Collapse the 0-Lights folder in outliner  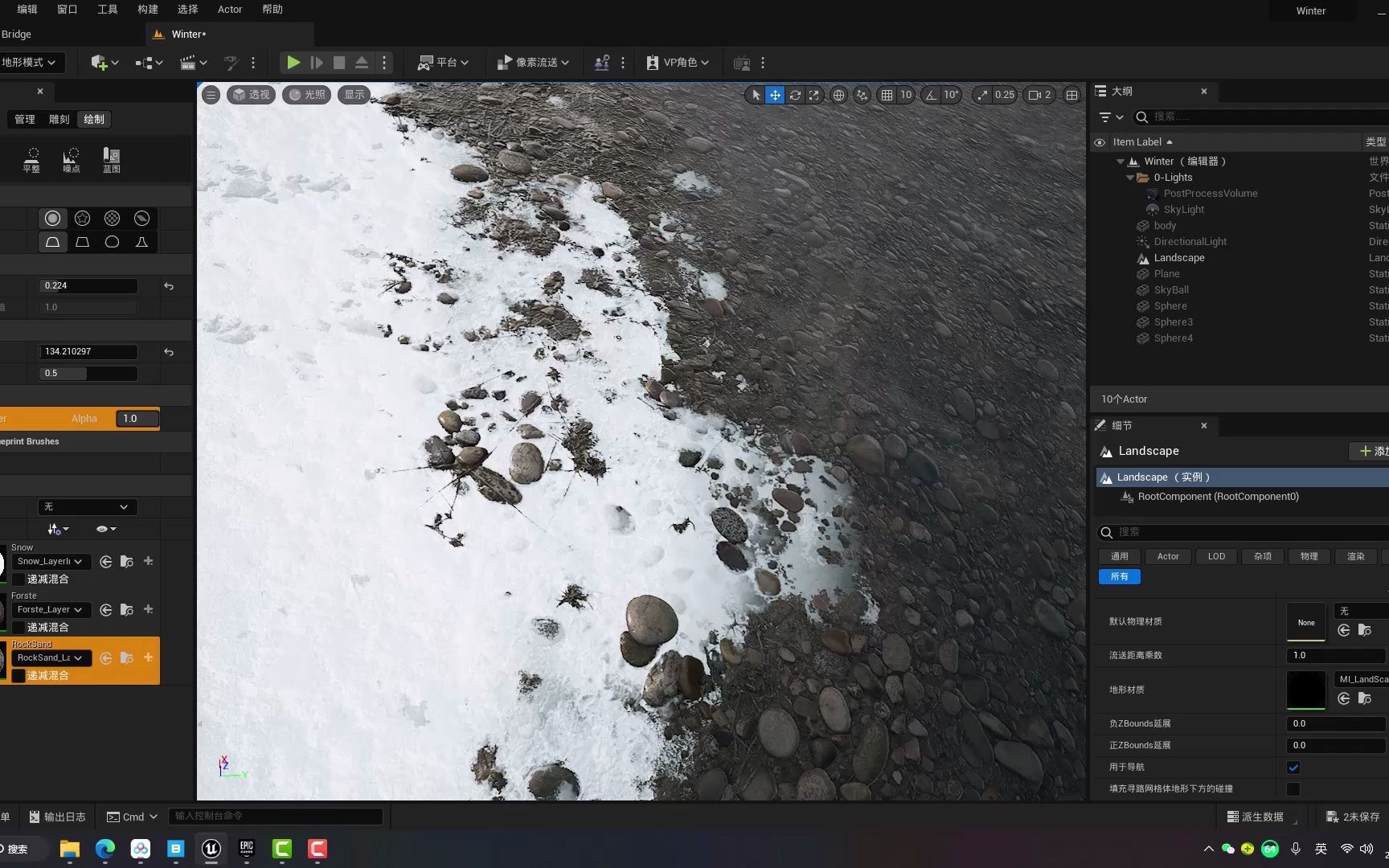[x=1130, y=177]
